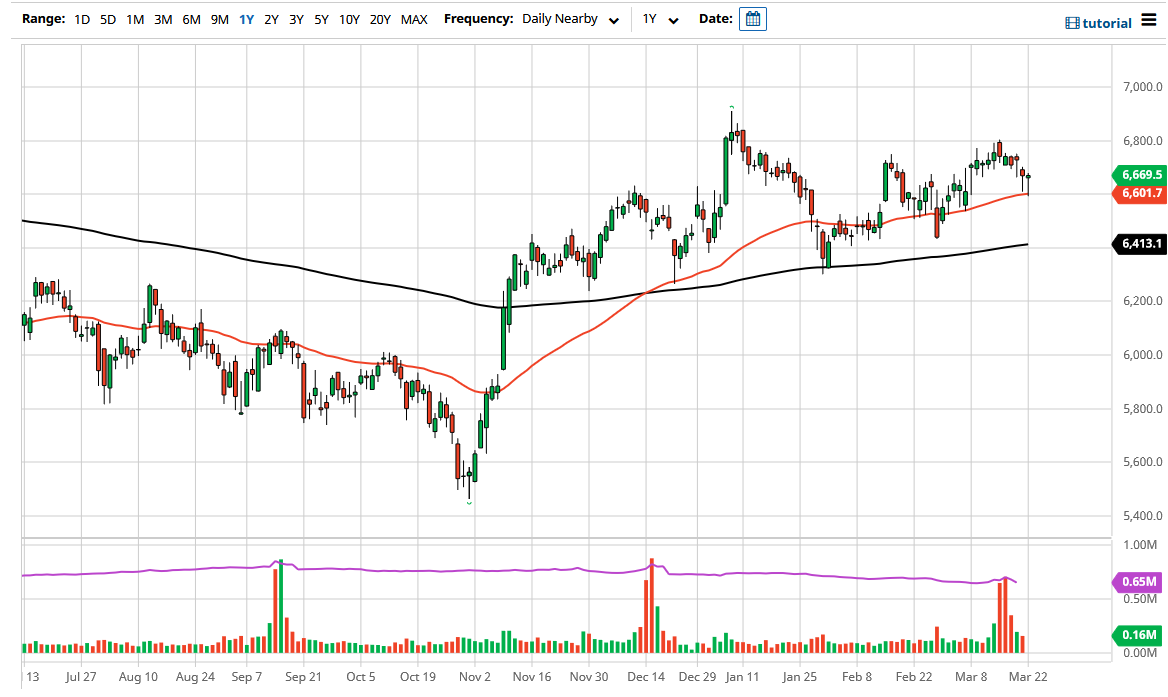Image resolution: width=1168 pixels, height=697 pixels.
Task: Set range to 10Y
Action: tap(349, 19)
